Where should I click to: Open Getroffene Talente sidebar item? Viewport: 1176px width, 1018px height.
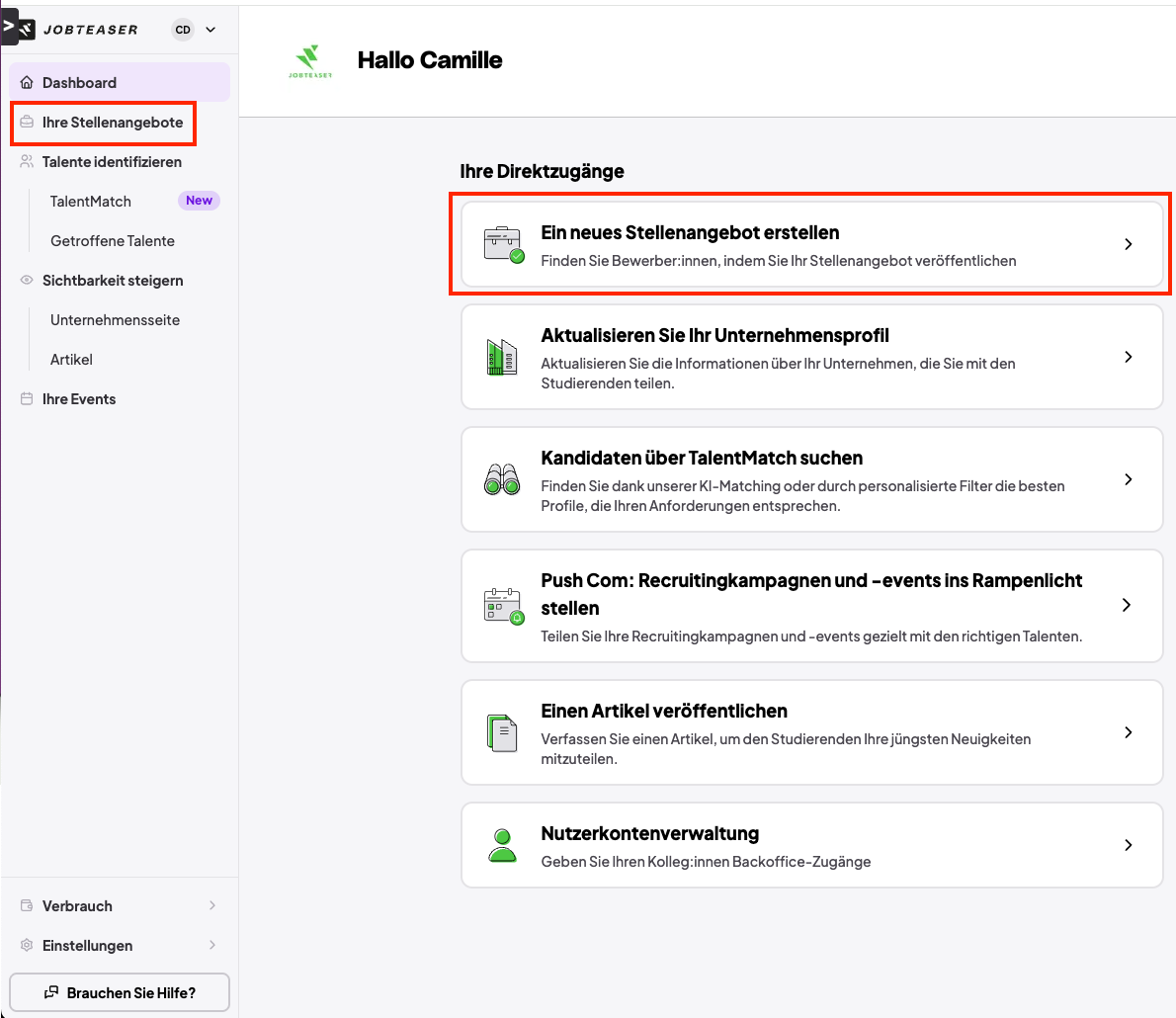(x=113, y=241)
